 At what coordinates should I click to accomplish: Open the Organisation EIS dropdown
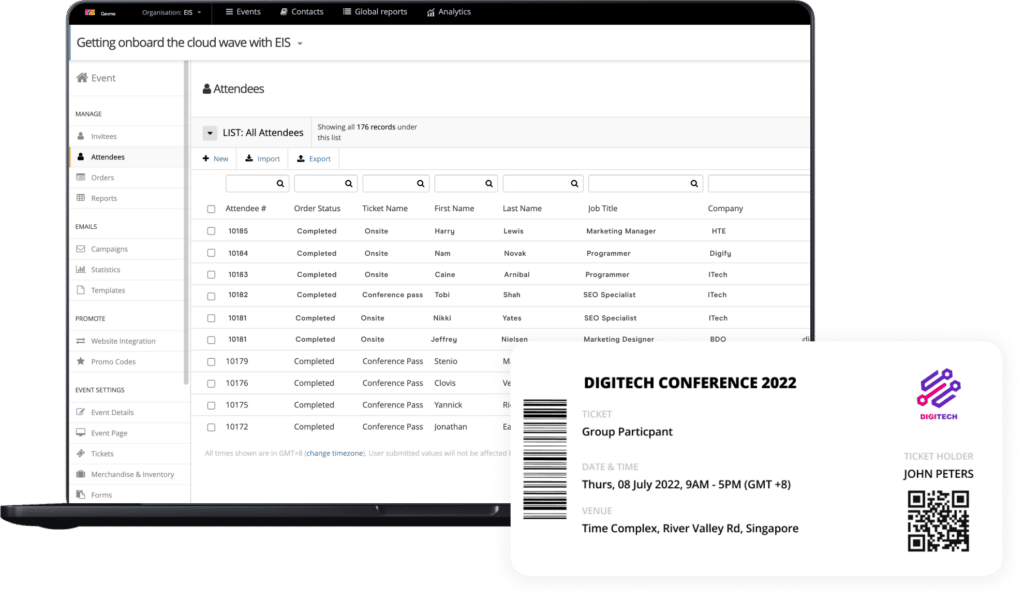coord(172,12)
